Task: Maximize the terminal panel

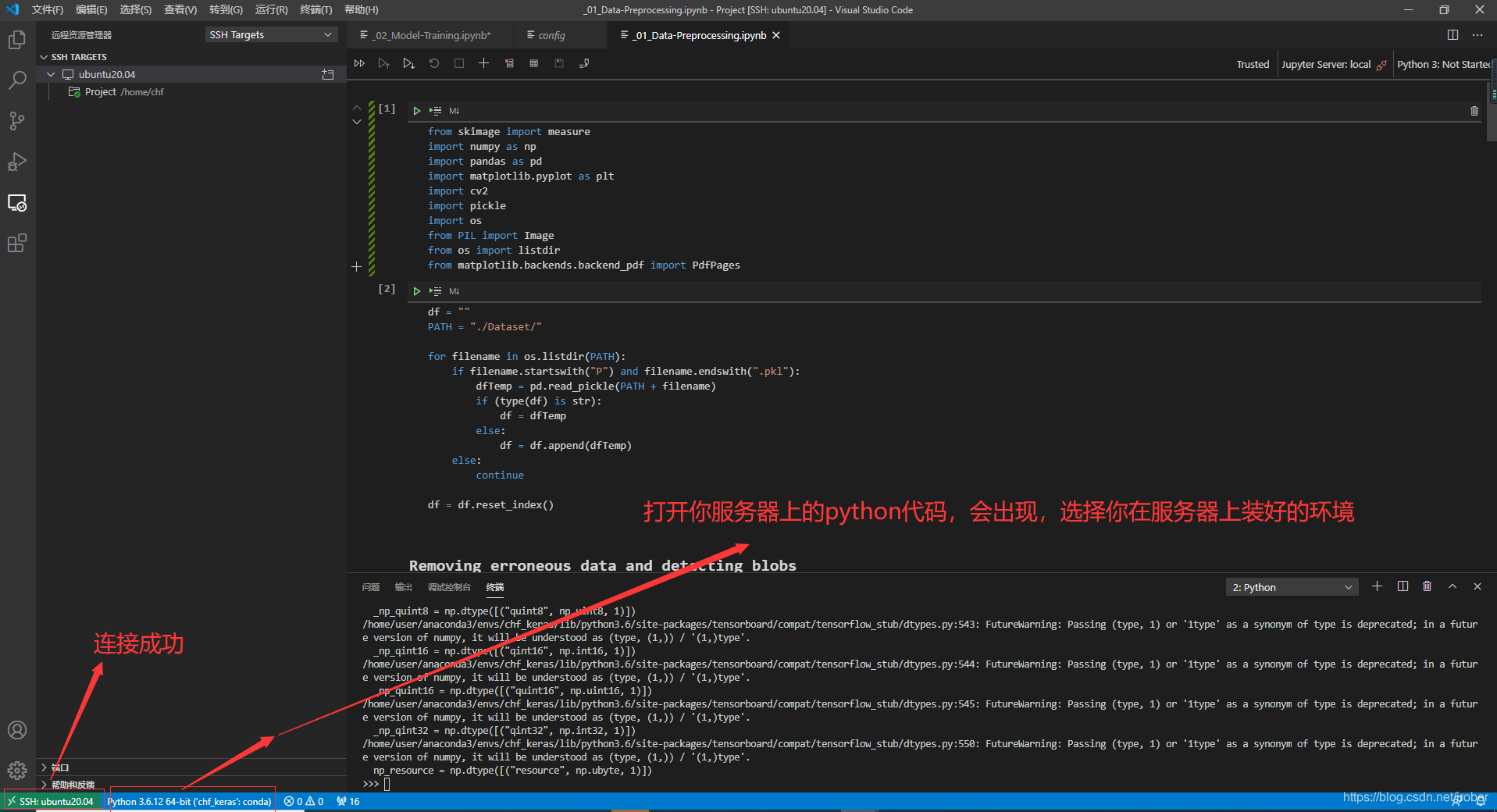Action: [x=1452, y=586]
